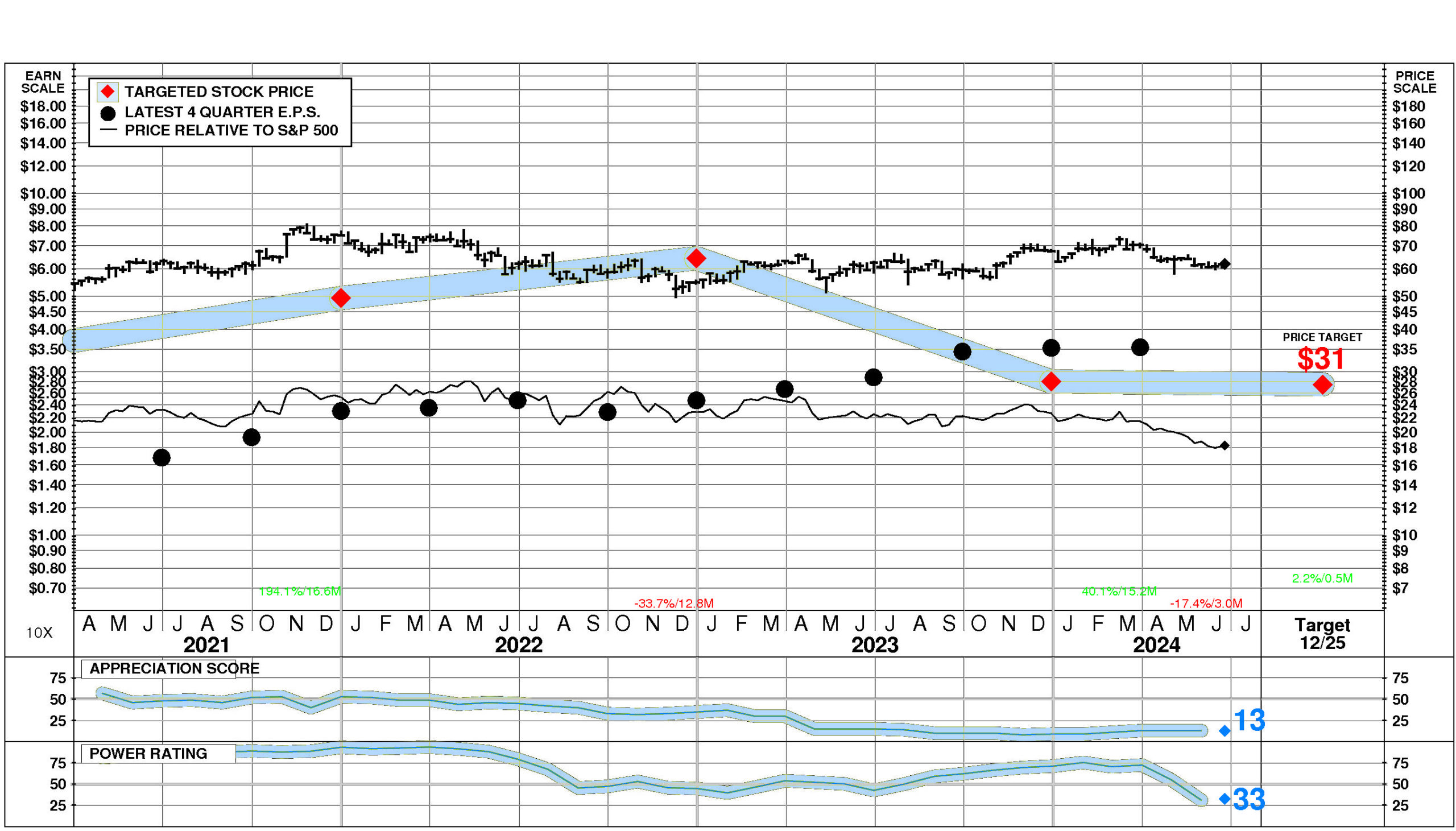Select the APPRECIATION SCORE panel label
The image size is (1456, 831).
(x=174, y=668)
